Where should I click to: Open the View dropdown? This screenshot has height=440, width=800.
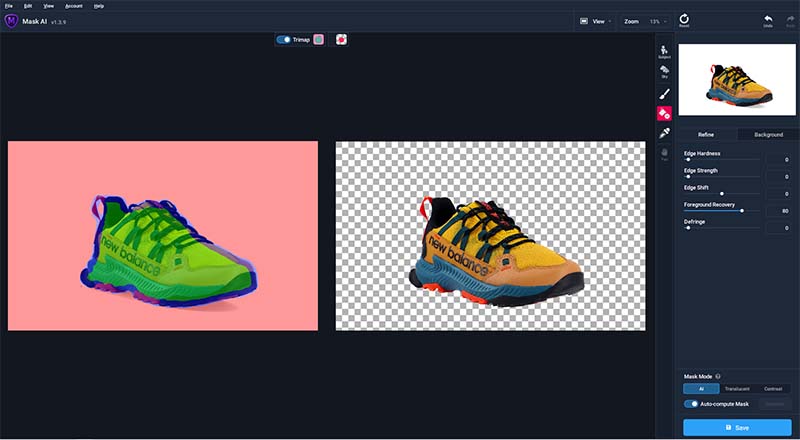click(595, 21)
